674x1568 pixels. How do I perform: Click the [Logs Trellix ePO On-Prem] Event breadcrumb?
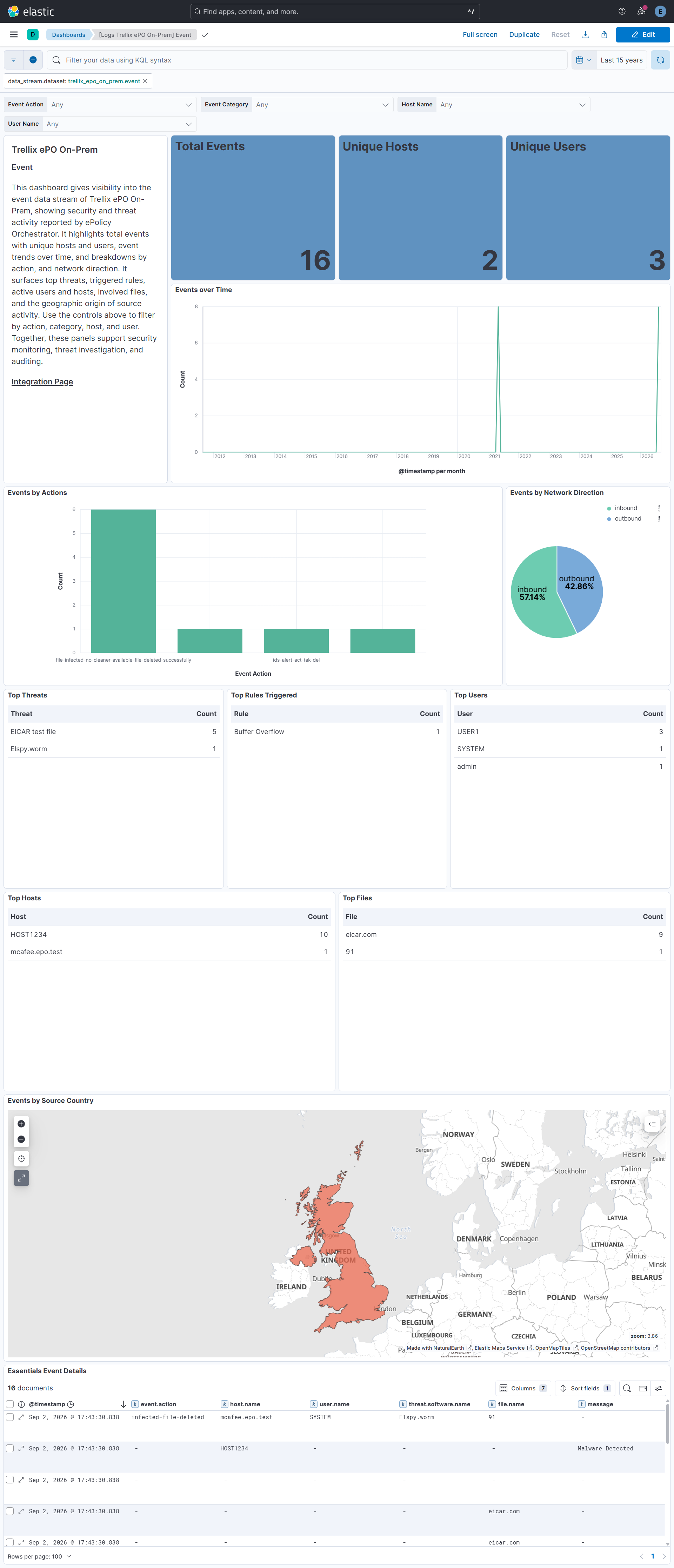(x=145, y=35)
